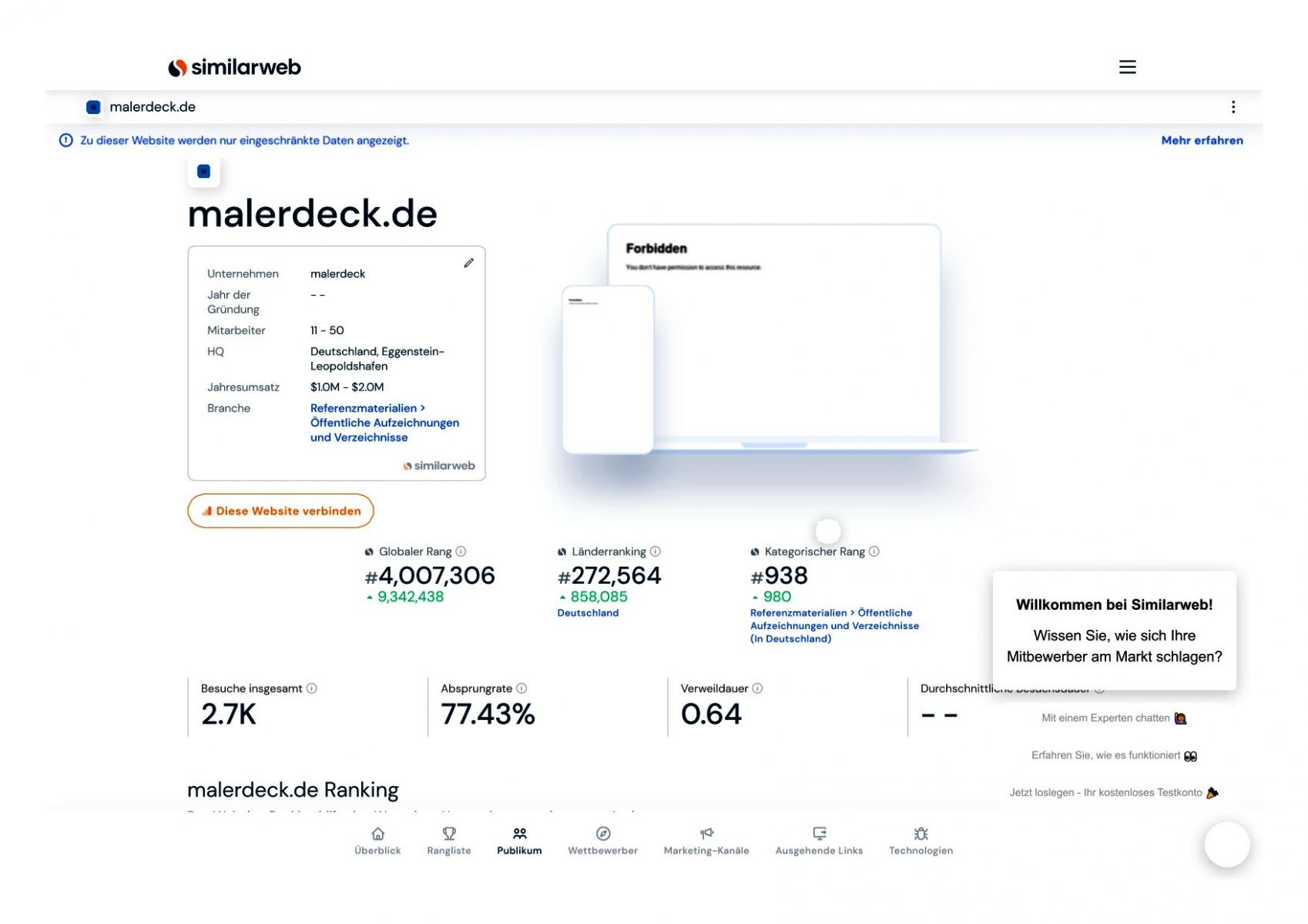Viewport: 1308px width, 924px height.
Task: Click Erfahren Sie, wie es funktioniert
Action: pyautogui.click(x=1114, y=755)
